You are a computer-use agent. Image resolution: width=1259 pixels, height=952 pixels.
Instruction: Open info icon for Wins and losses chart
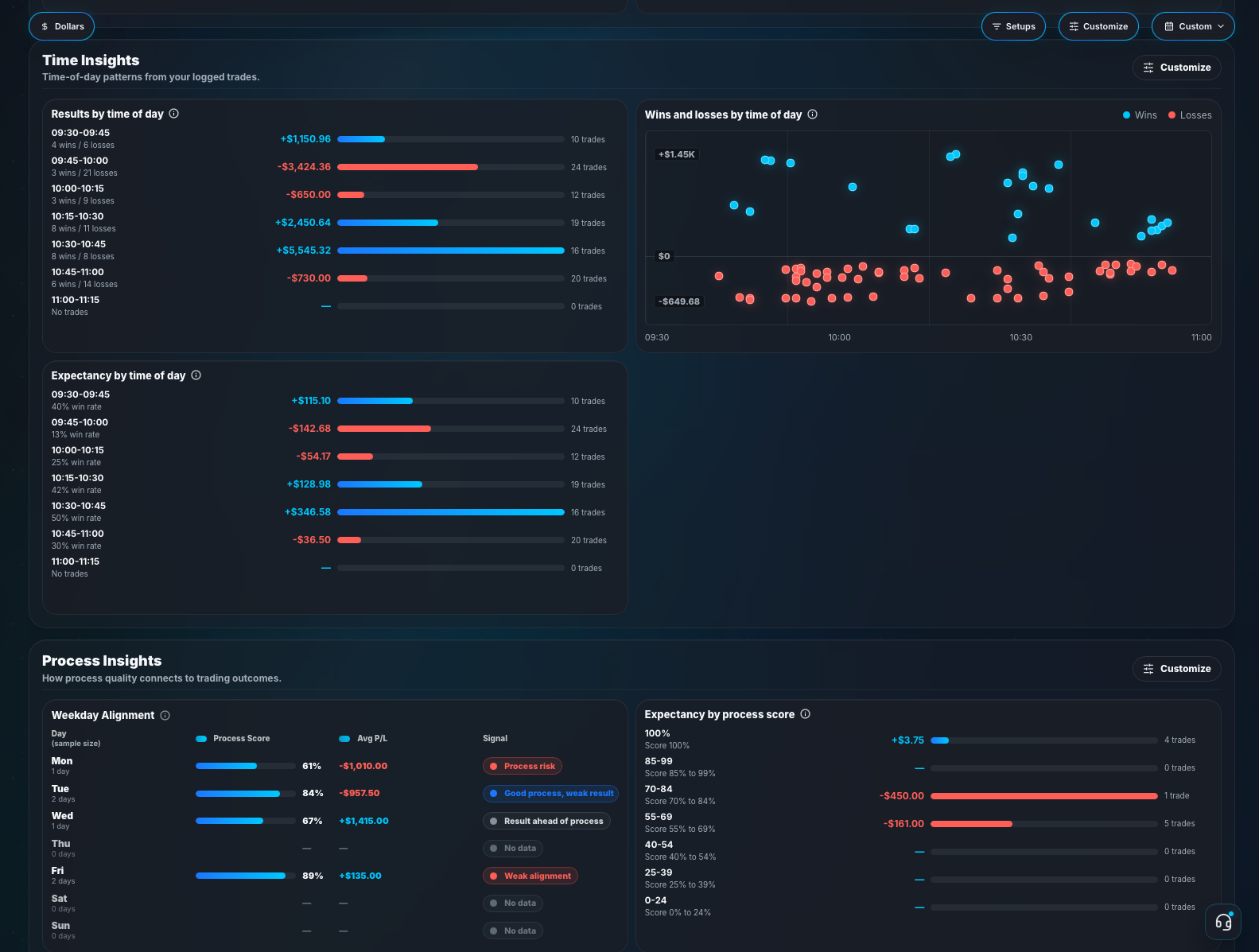813,115
